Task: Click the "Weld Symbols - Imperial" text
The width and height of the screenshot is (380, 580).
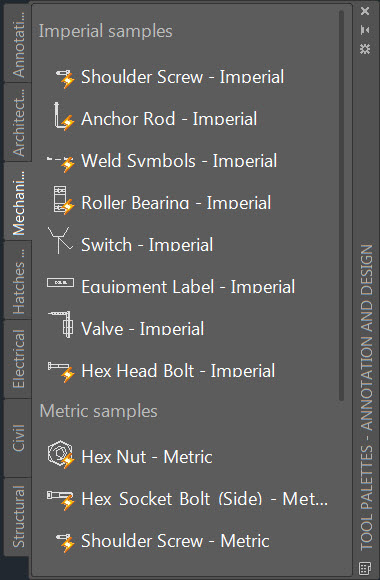Action: pyautogui.click(x=179, y=161)
